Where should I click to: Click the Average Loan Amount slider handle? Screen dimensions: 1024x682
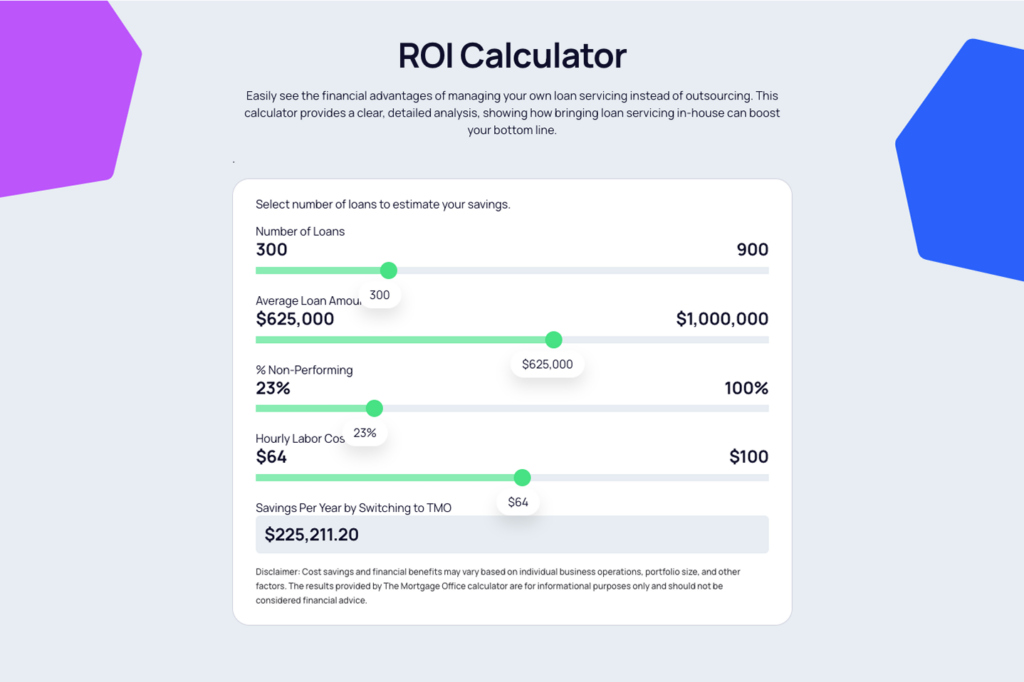pyautogui.click(x=553, y=339)
